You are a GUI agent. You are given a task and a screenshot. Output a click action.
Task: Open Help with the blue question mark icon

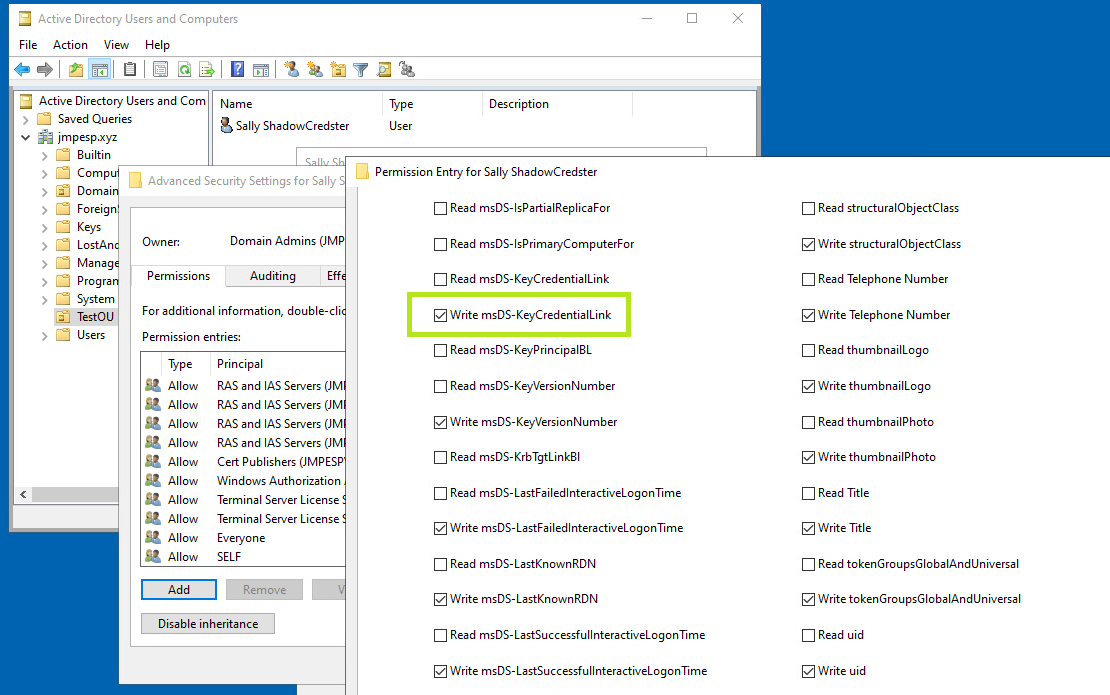[238, 69]
